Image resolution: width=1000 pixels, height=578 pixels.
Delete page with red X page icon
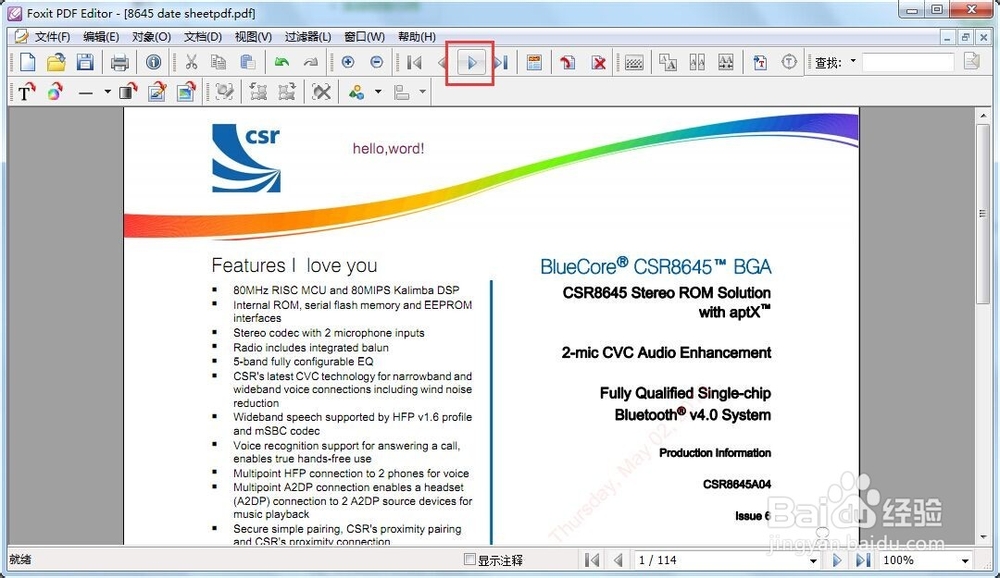(x=598, y=63)
